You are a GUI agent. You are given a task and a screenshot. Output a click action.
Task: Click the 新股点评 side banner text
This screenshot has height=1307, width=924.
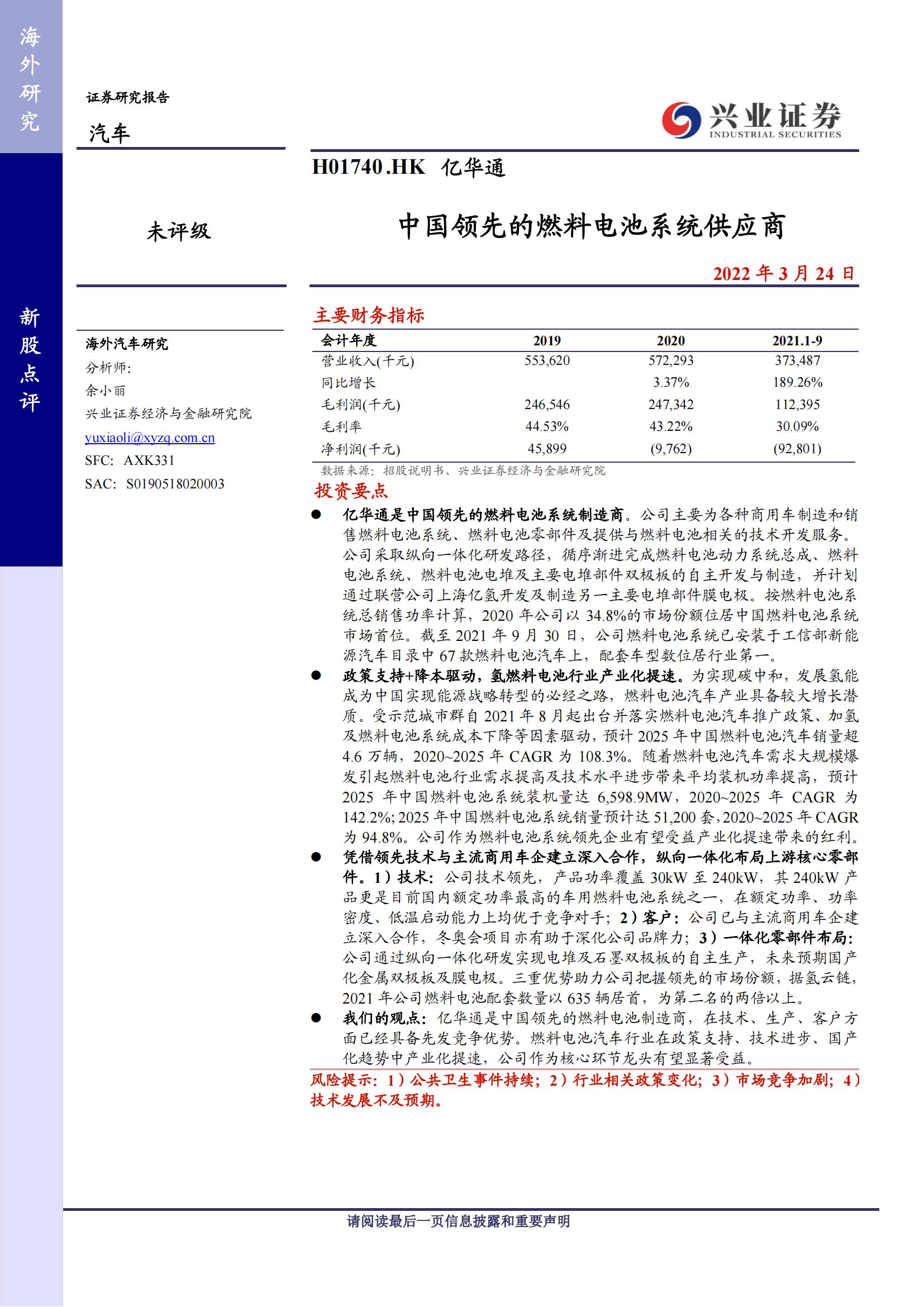pos(30,359)
